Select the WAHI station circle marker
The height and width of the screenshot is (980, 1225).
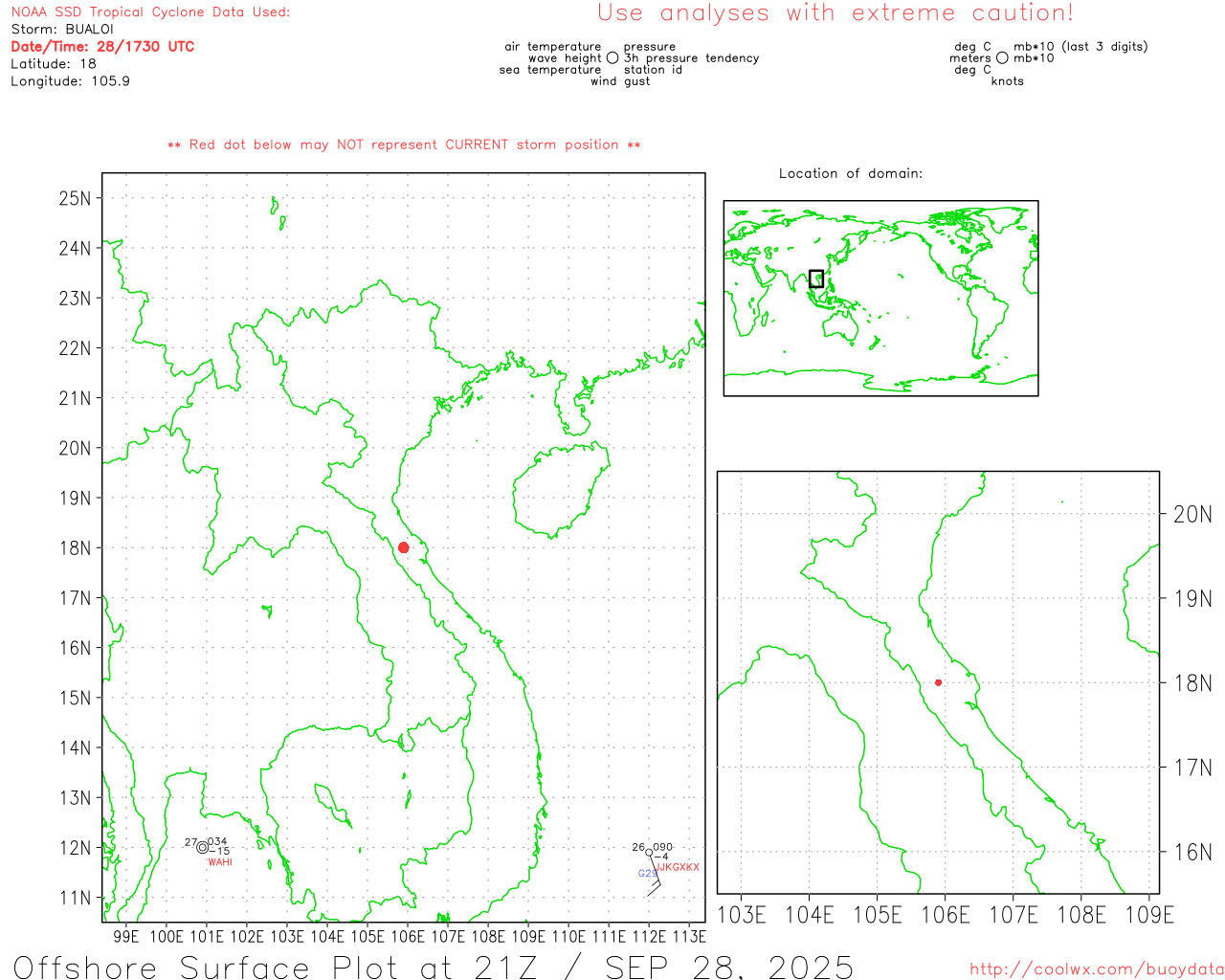202,847
